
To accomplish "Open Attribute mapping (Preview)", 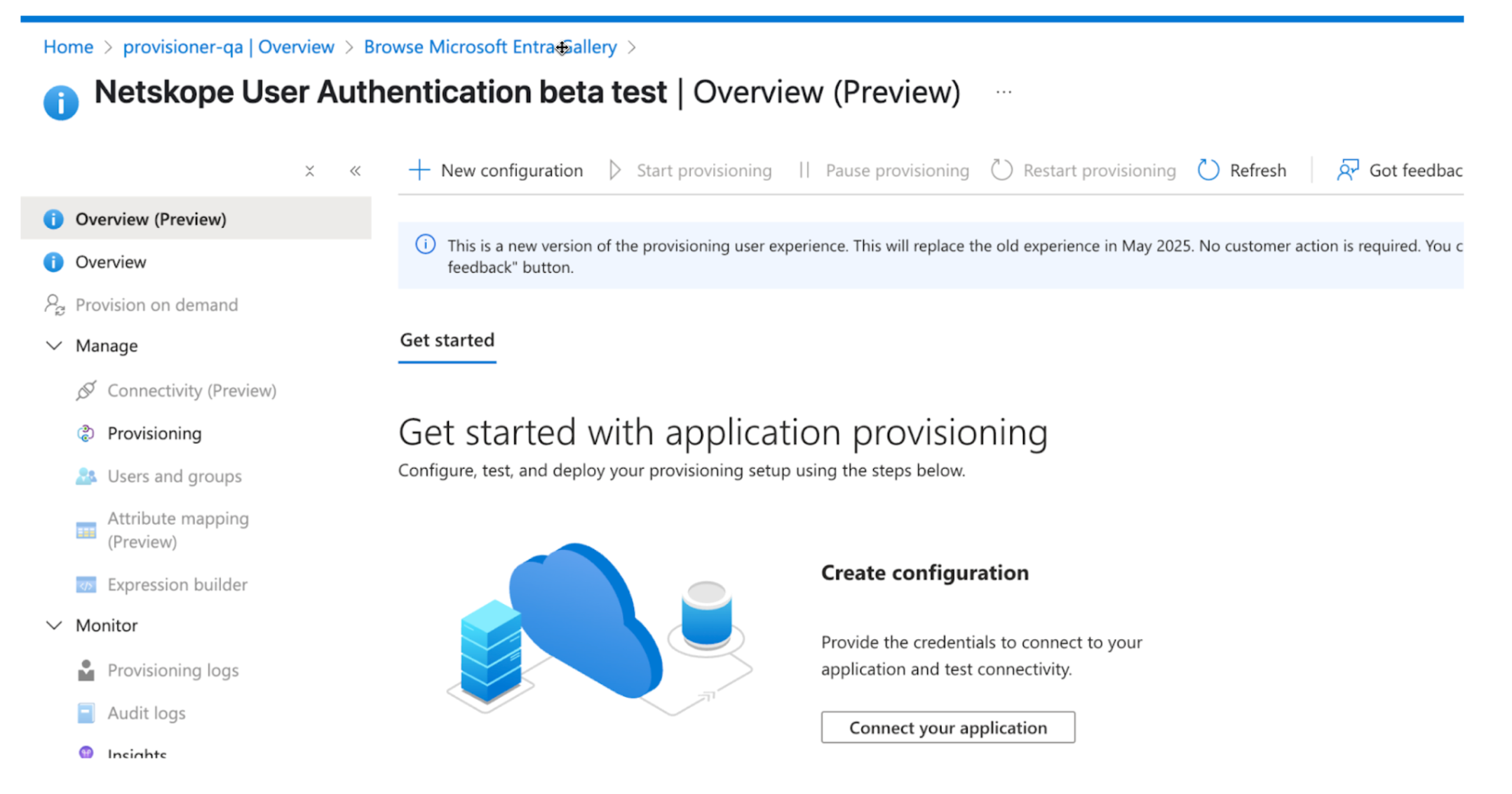I will point(177,530).
